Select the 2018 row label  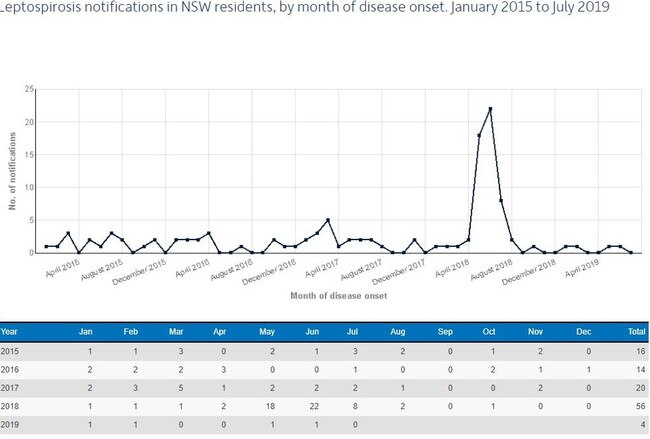click(x=10, y=406)
